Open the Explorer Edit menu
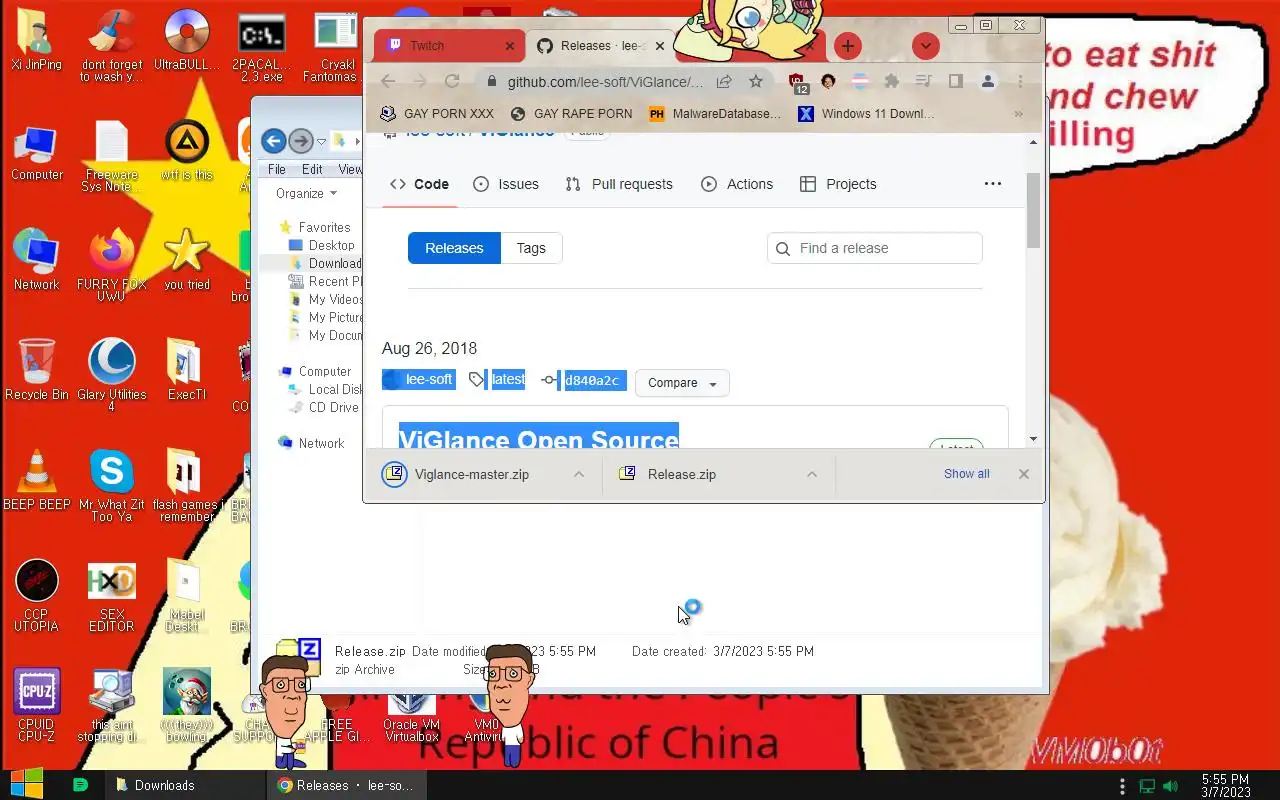 [312, 169]
